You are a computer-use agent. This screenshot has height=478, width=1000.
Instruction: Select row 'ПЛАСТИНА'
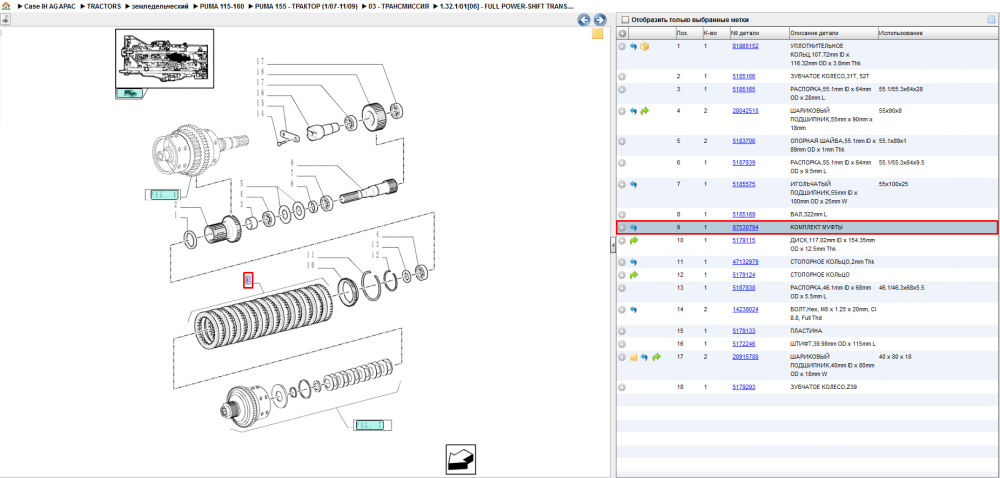point(807,331)
